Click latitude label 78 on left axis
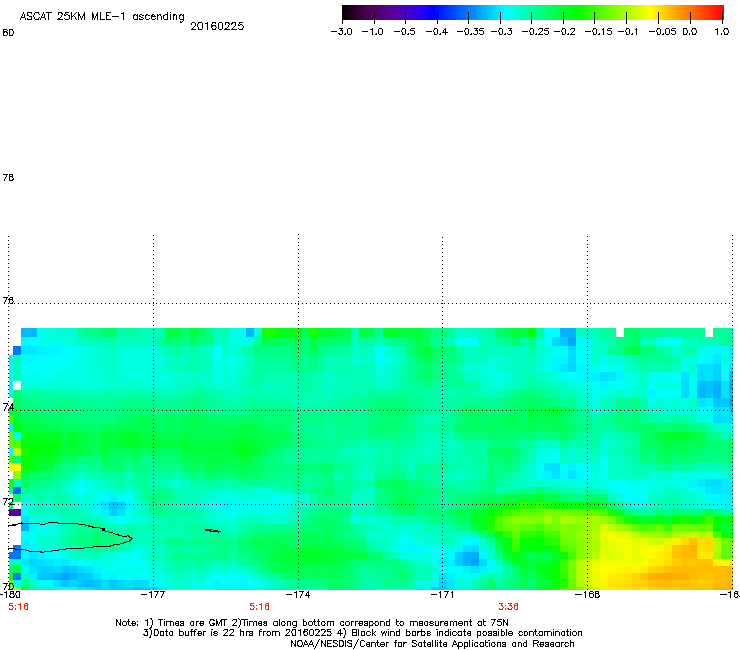The image size is (740, 650). 8,177
